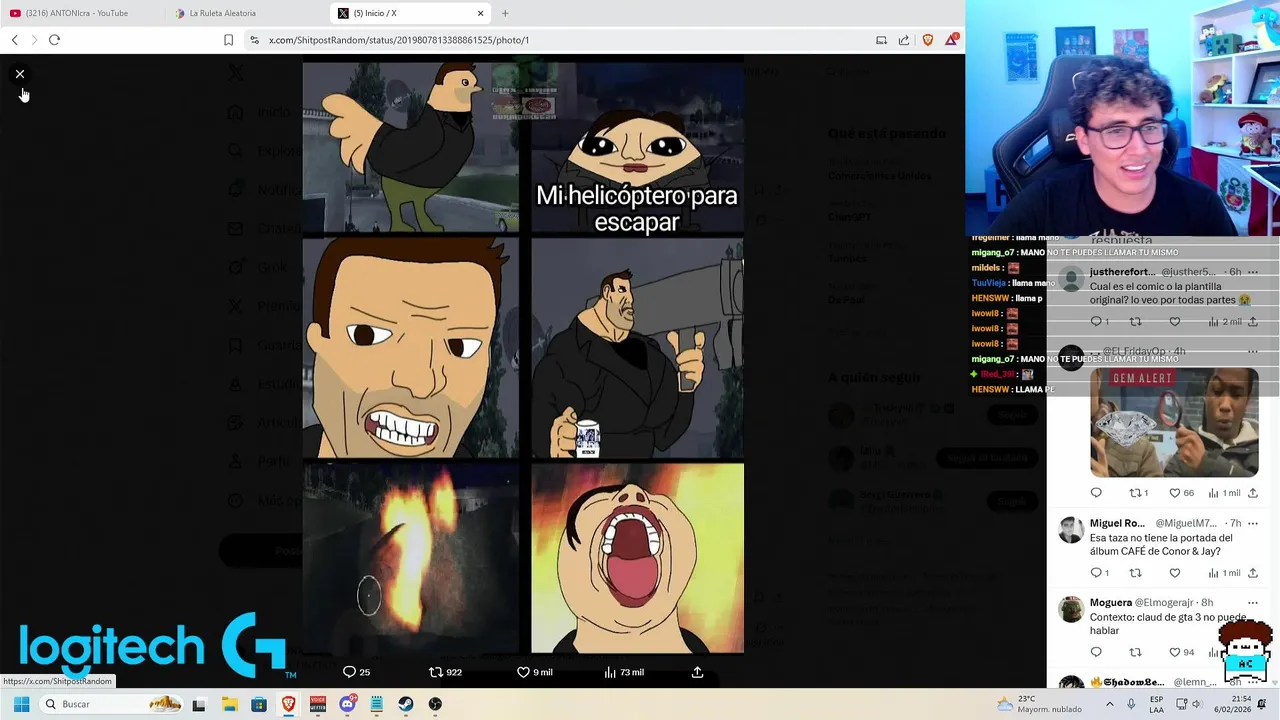Reply to the photo post (25)
Image resolution: width=1280 pixels, height=720 pixels.
(356, 672)
